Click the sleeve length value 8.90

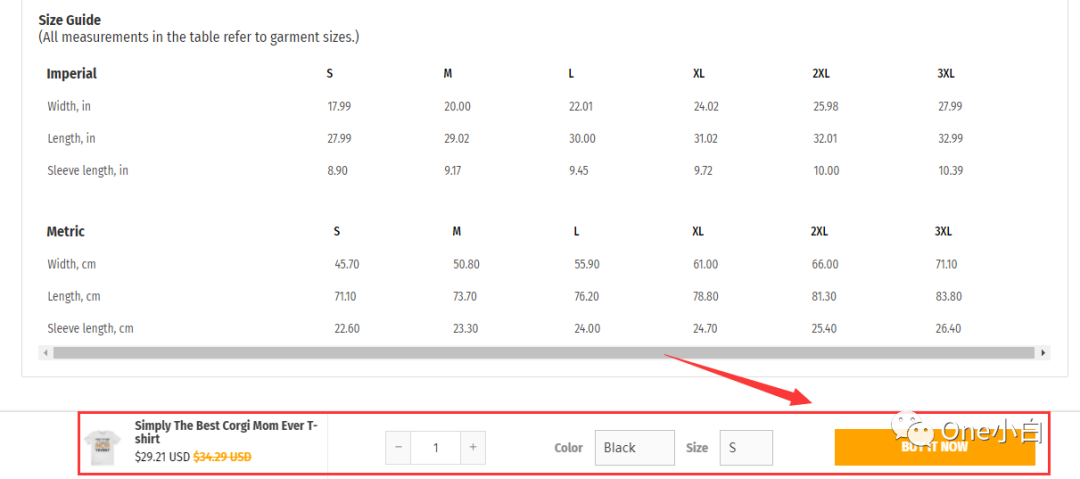pyautogui.click(x=338, y=171)
